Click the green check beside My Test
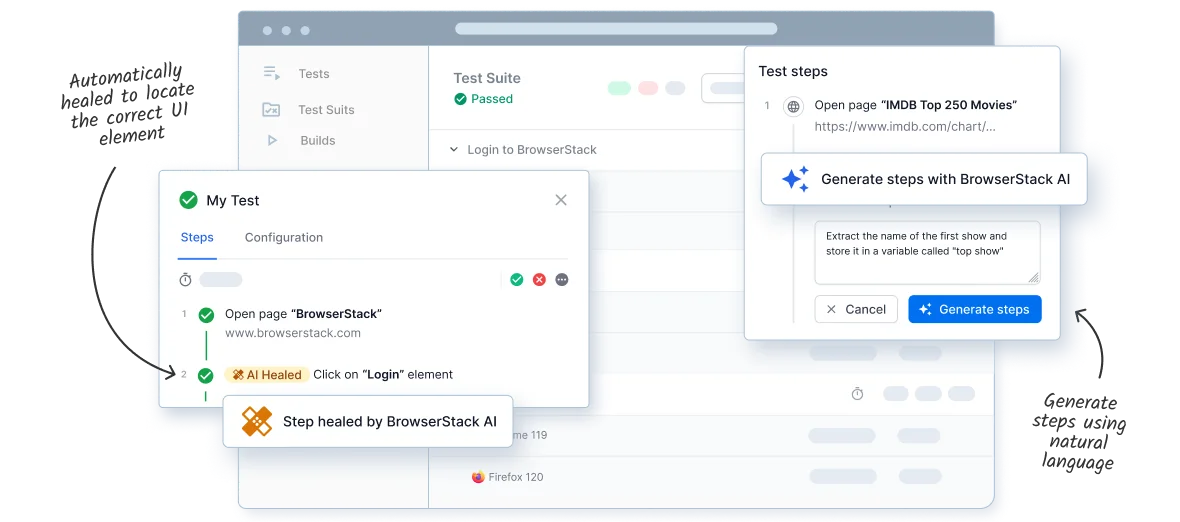This screenshot has width=1180, height=522. [188, 200]
